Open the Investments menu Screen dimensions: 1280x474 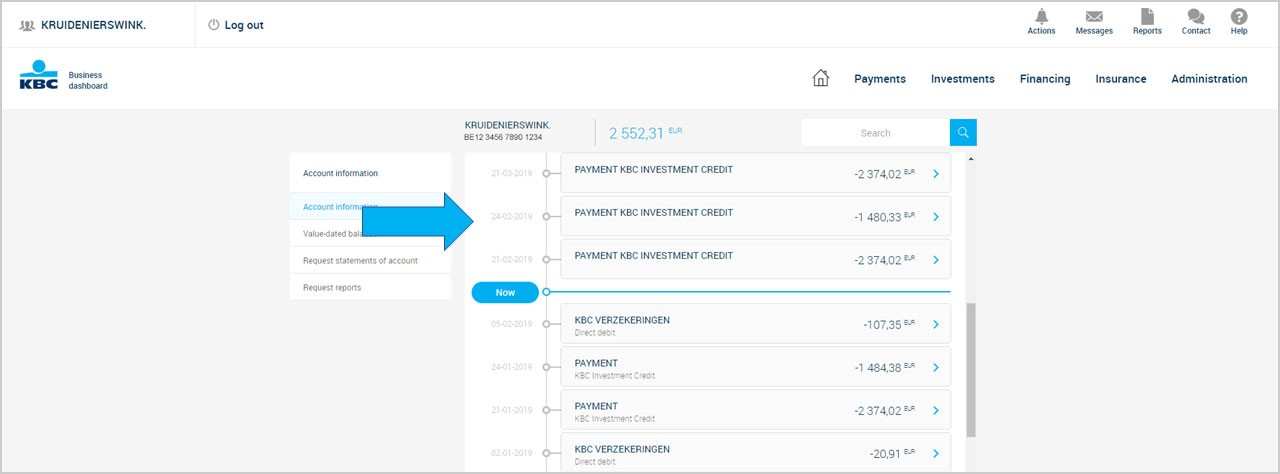(963, 79)
